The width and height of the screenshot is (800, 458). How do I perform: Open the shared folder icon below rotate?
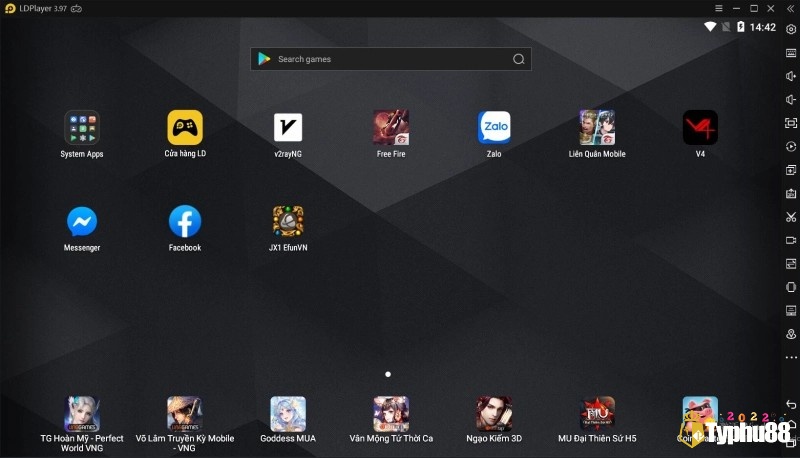pos(791,311)
